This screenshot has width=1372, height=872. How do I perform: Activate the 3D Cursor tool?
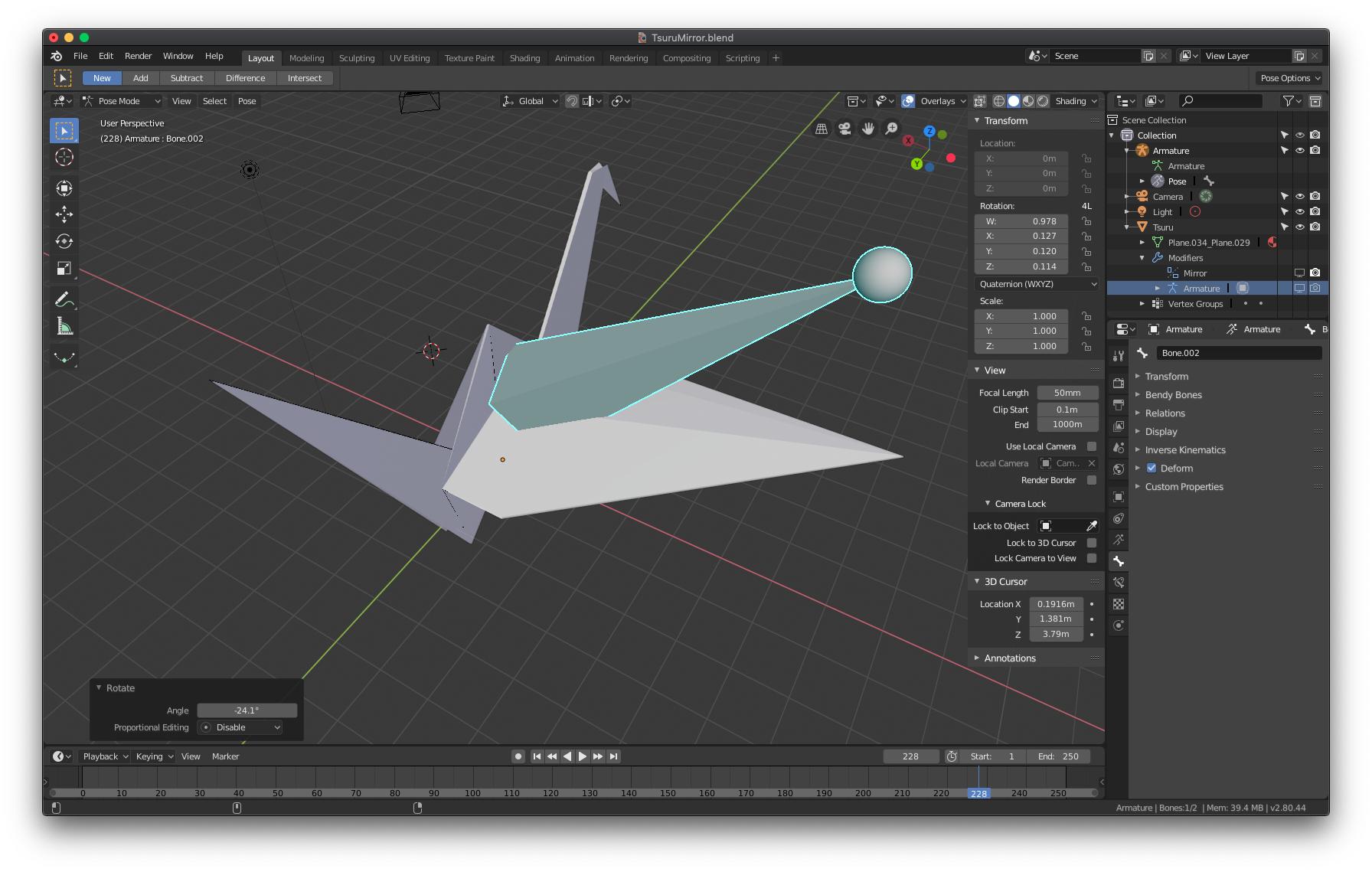pos(64,157)
